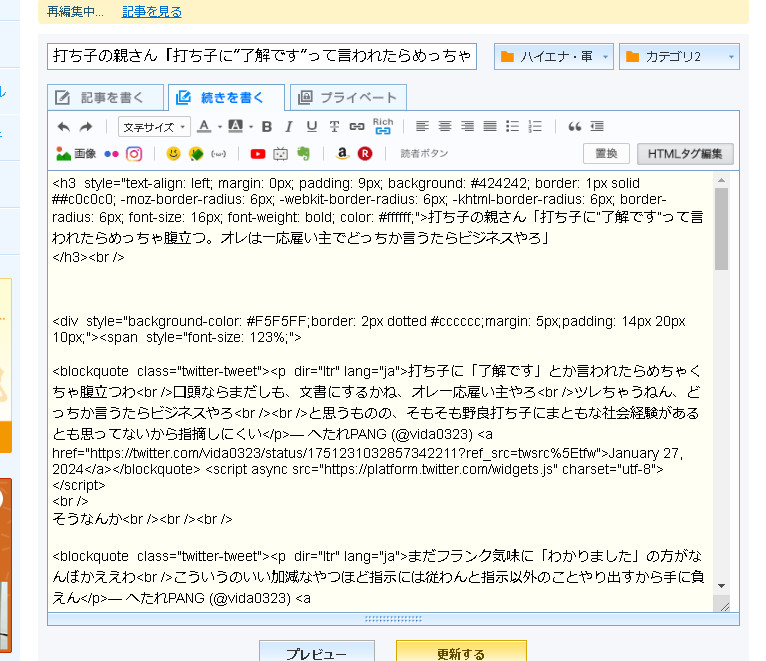The image size is (766, 661).
Task: Insert a YouTube video
Action: pos(258,154)
